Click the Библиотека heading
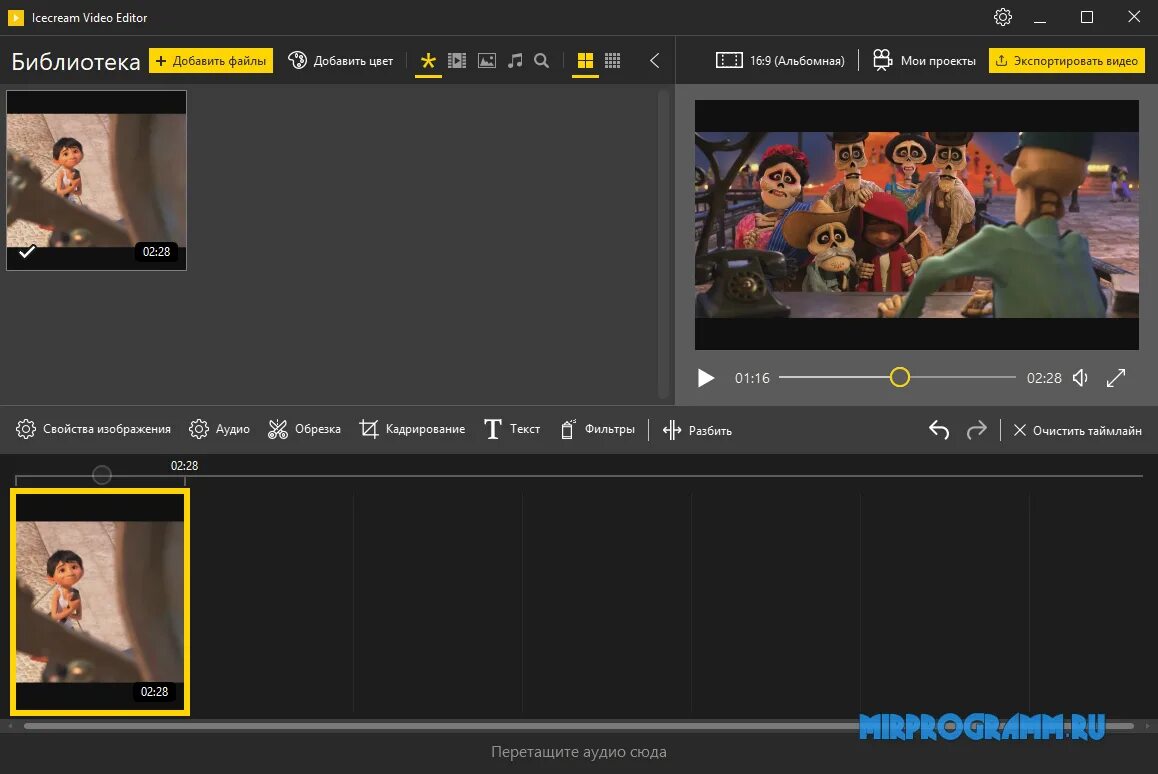This screenshot has height=774, width=1158. 76,61
